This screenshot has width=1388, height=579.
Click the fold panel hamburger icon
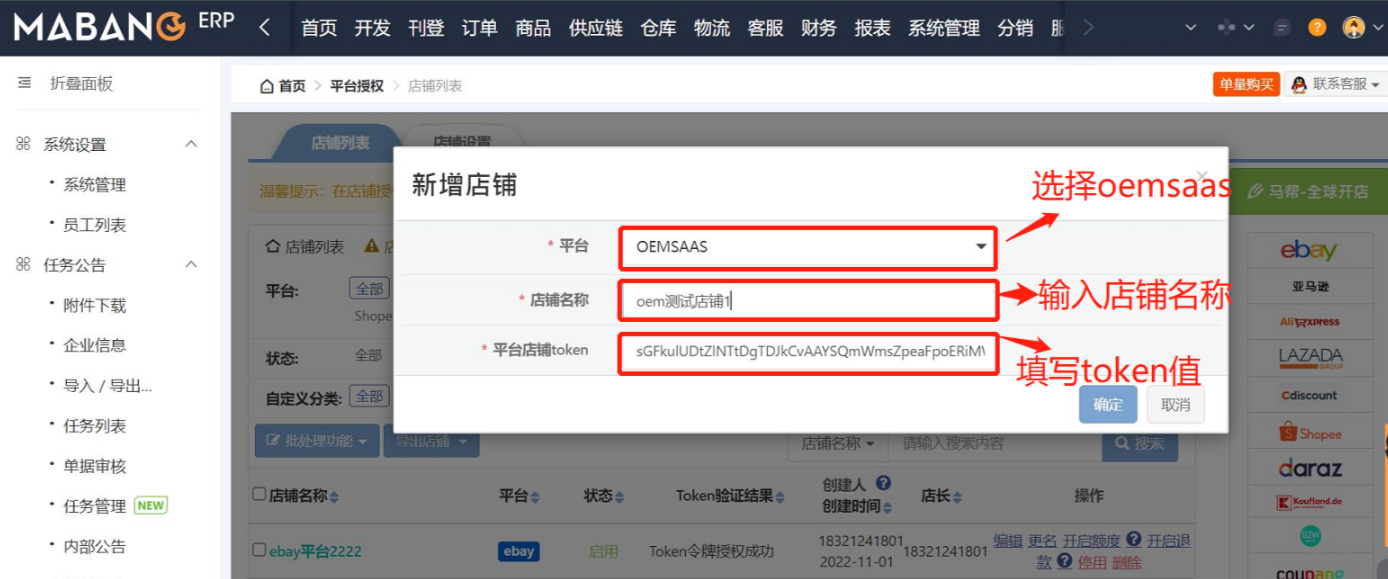[24, 84]
